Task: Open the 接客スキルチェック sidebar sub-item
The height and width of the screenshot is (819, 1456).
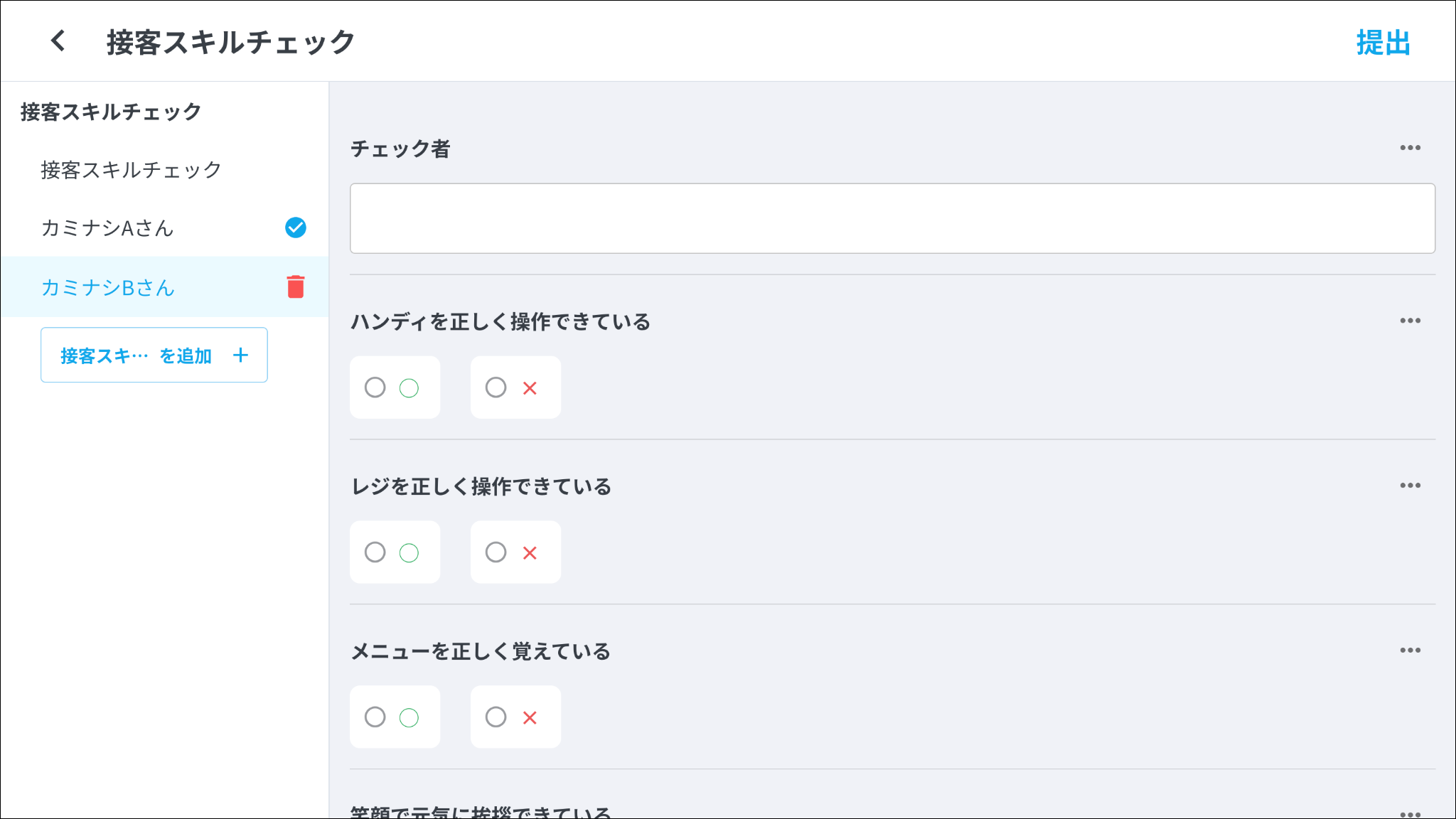Action: coord(132,170)
